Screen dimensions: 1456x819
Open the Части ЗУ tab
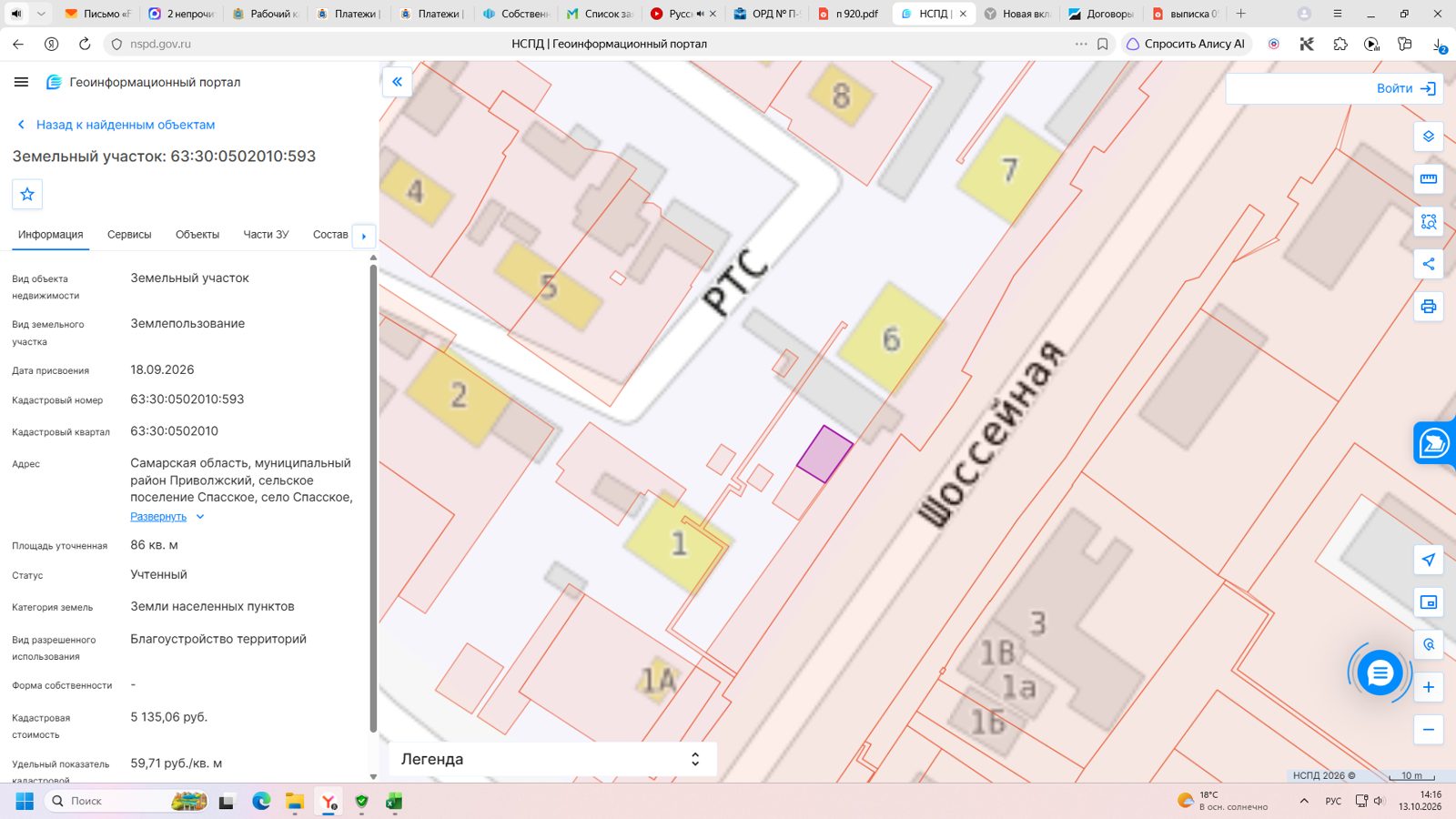click(x=266, y=235)
